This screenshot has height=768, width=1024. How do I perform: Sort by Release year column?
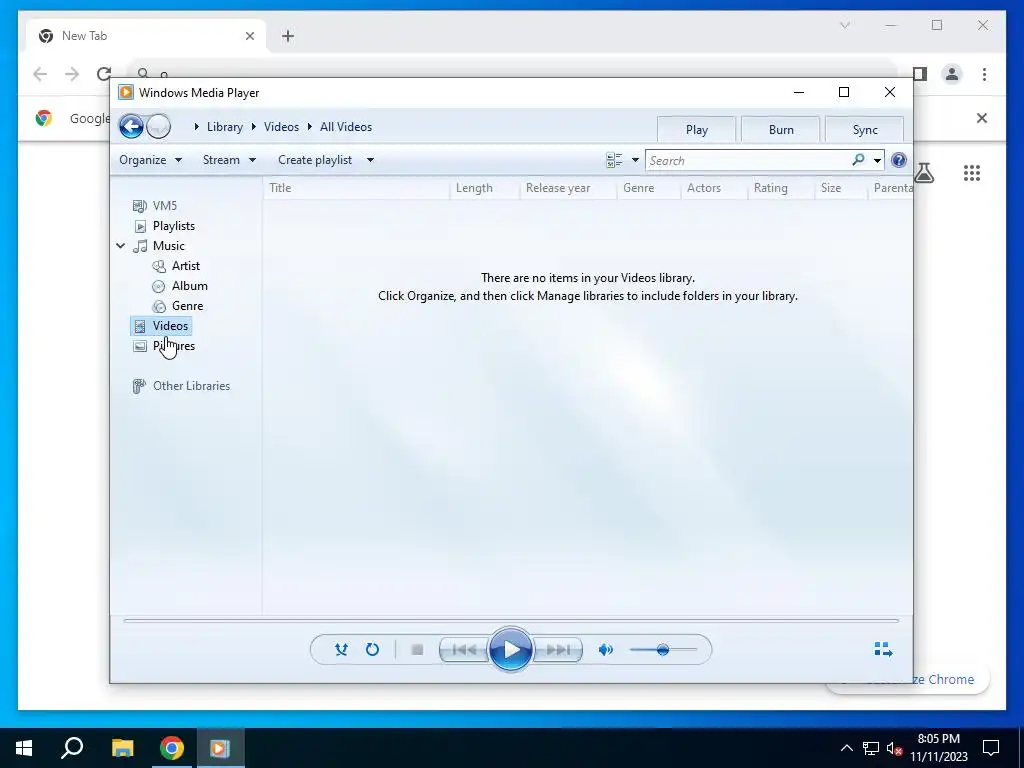pyautogui.click(x=568, y=188)
